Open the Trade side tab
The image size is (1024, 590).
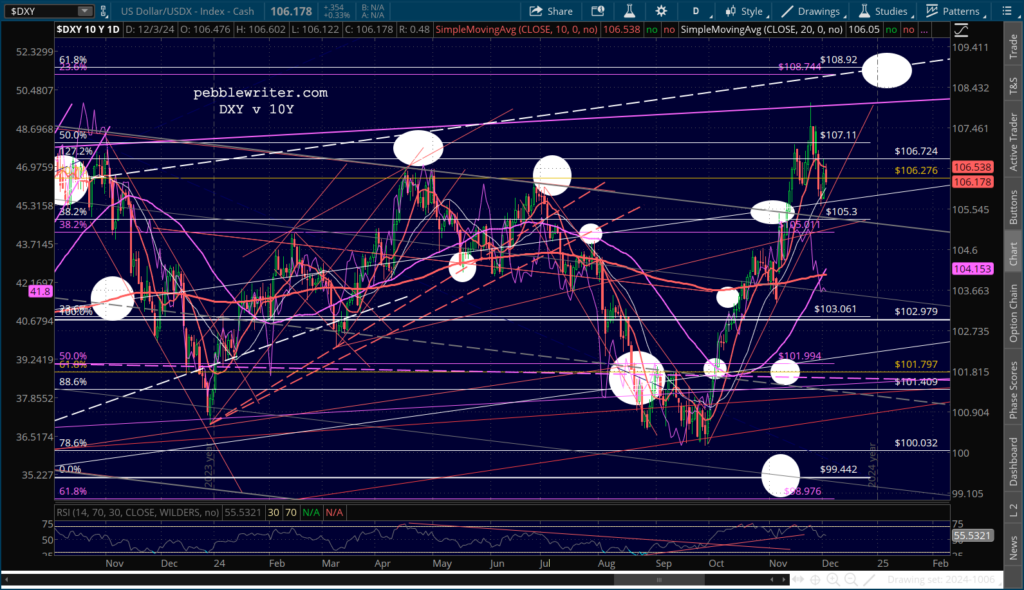[1013, 46]
